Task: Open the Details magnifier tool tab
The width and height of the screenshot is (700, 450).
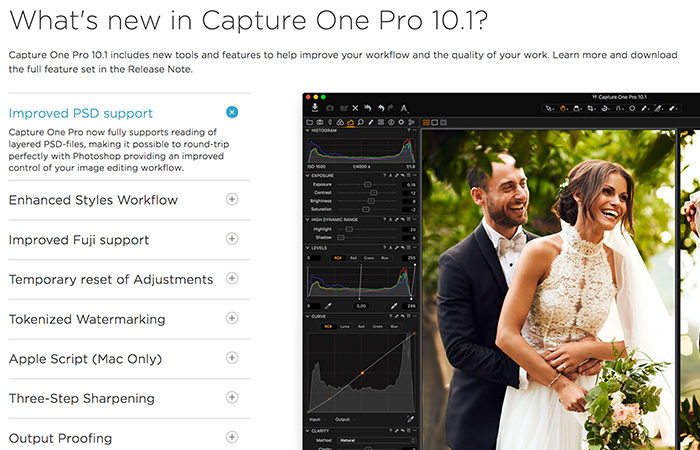Action: coord(360,122)
